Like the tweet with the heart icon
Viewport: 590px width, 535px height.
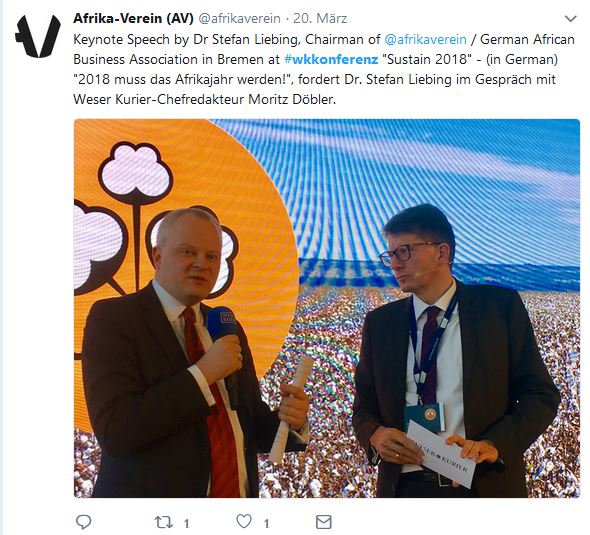[x=244, y=521]
